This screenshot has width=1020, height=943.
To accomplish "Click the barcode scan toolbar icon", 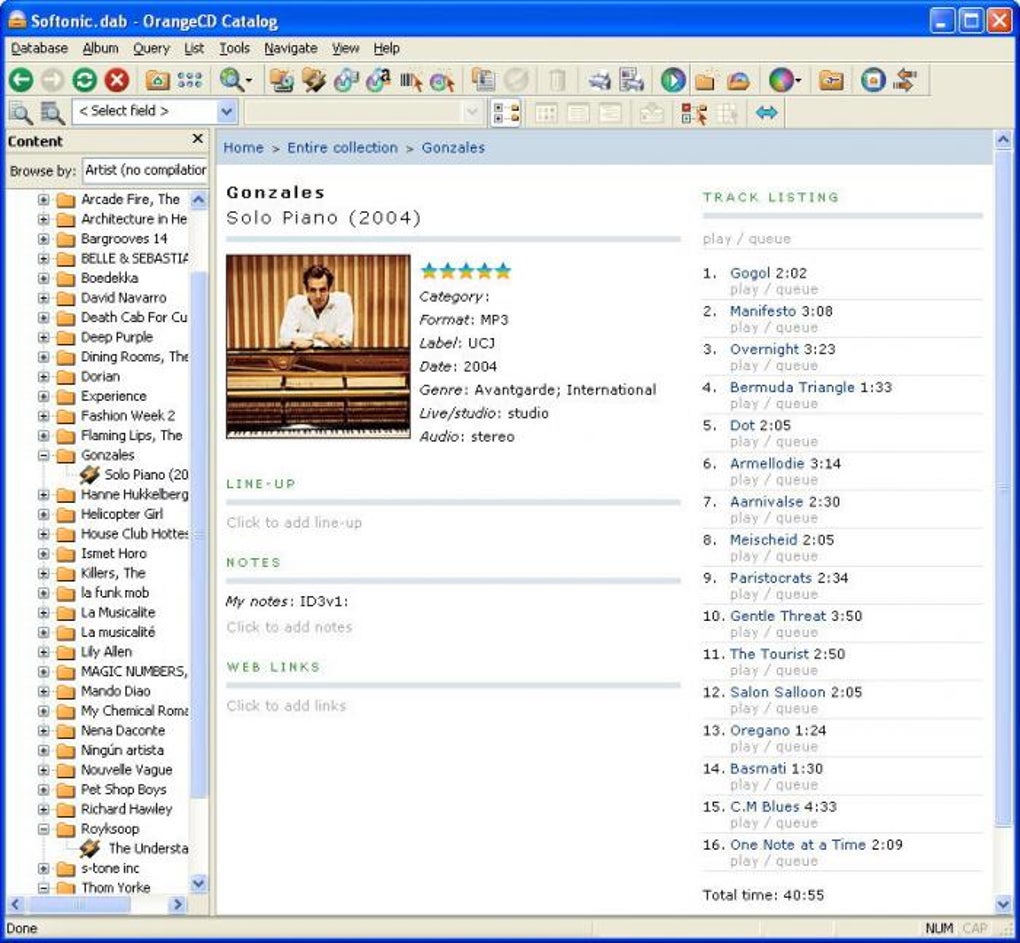I will point(410,80).
